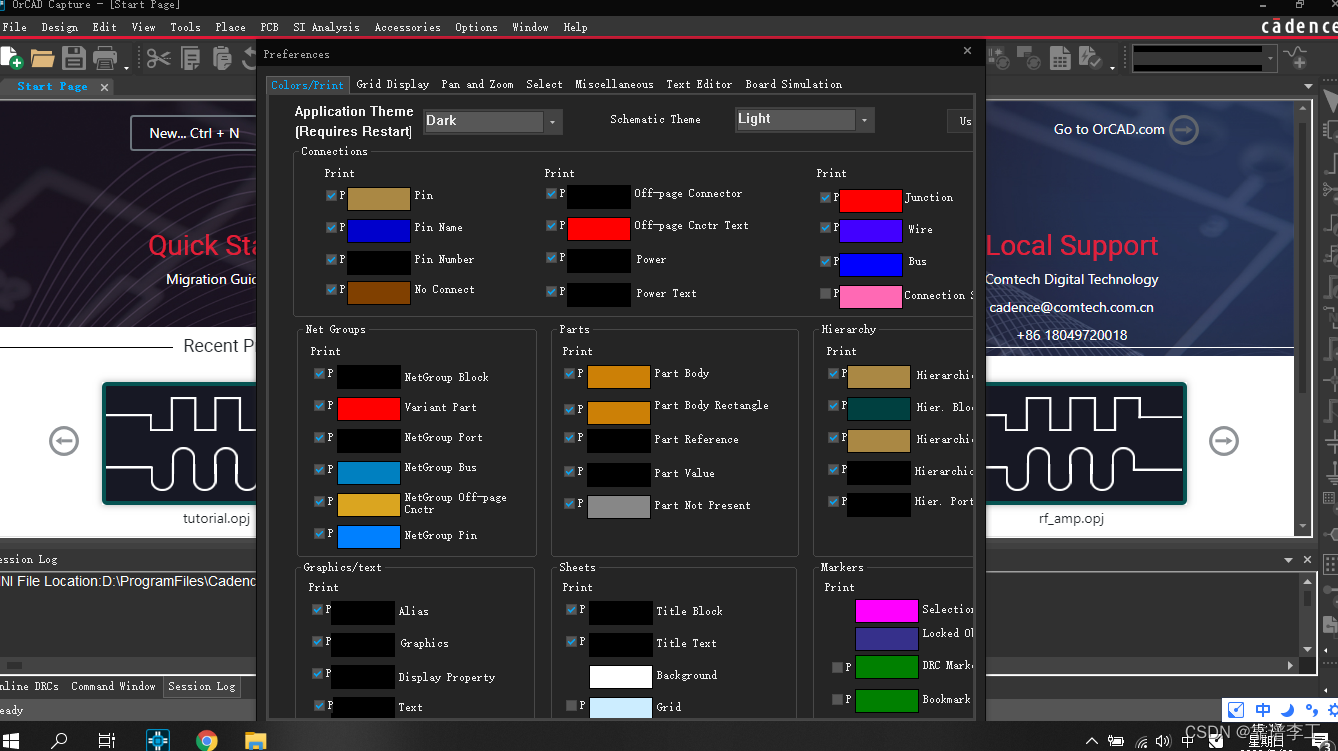Open the Miscellaneous preferences tab

(614, 84)
